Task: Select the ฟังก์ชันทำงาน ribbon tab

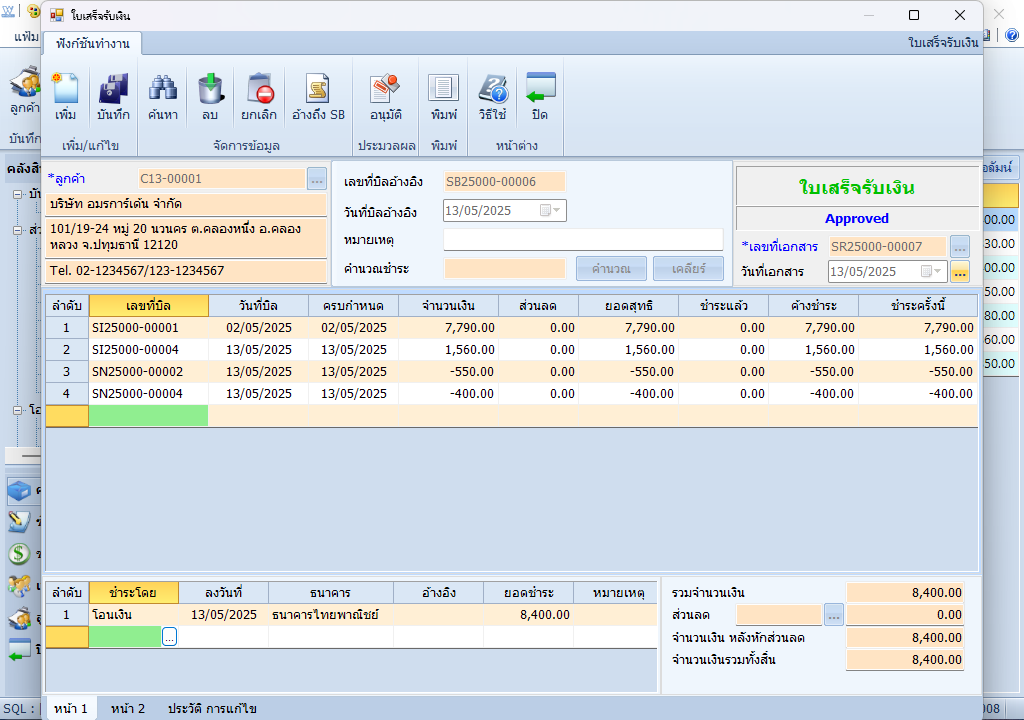Action: pos(92,43)
